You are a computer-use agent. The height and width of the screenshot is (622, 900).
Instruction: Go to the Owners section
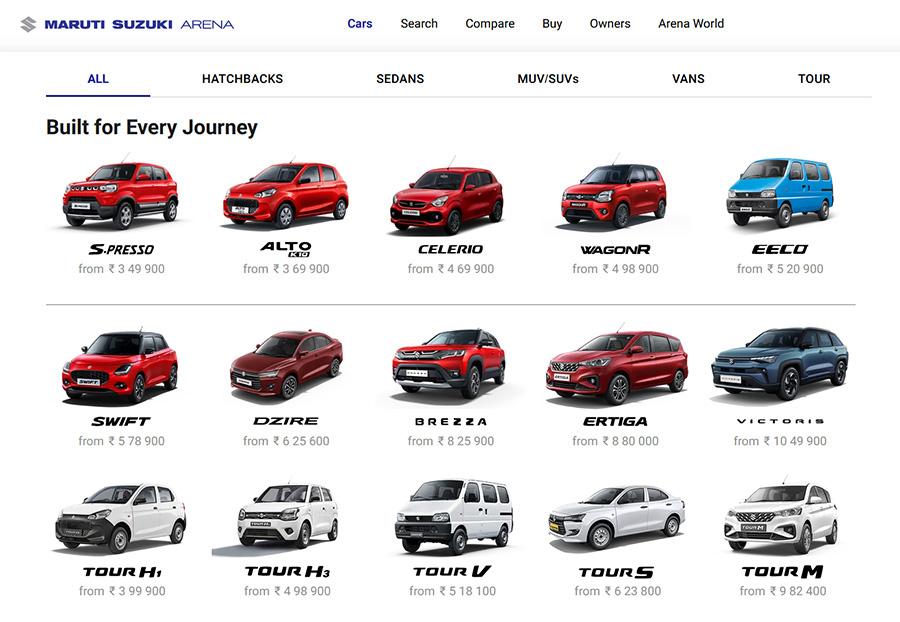(x=610, y=24)
